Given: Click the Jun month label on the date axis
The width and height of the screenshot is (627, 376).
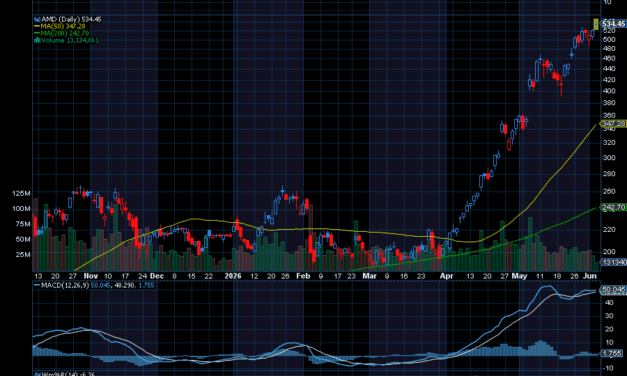Looking at the screenshot, I should (590, 276).
